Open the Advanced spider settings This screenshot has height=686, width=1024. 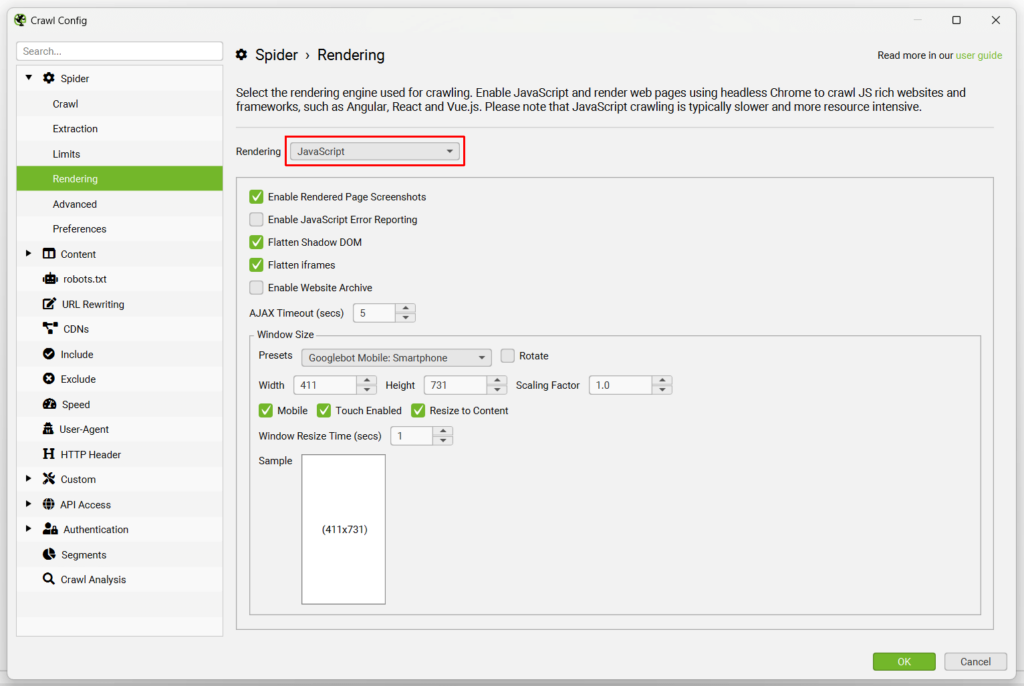(x=75, y=204)
